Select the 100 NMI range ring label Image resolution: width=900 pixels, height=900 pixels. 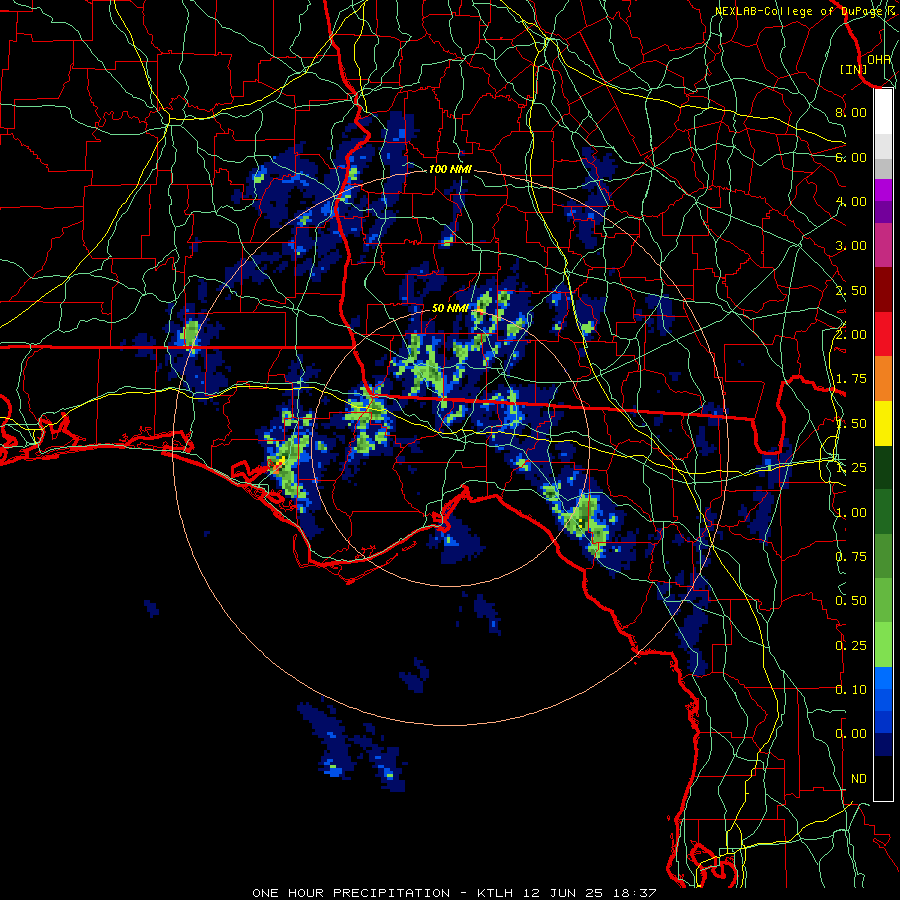(450, 169)
